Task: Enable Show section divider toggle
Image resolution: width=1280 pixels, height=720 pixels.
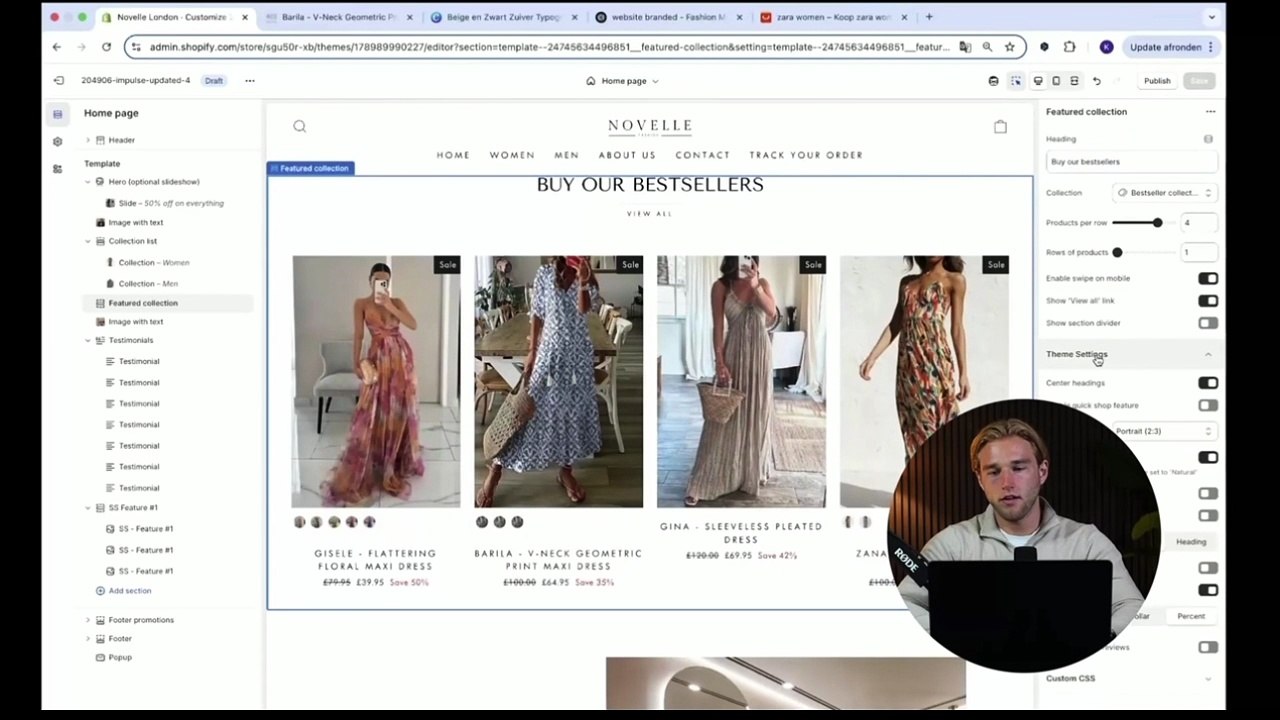Action: (x=1208, y=323)
